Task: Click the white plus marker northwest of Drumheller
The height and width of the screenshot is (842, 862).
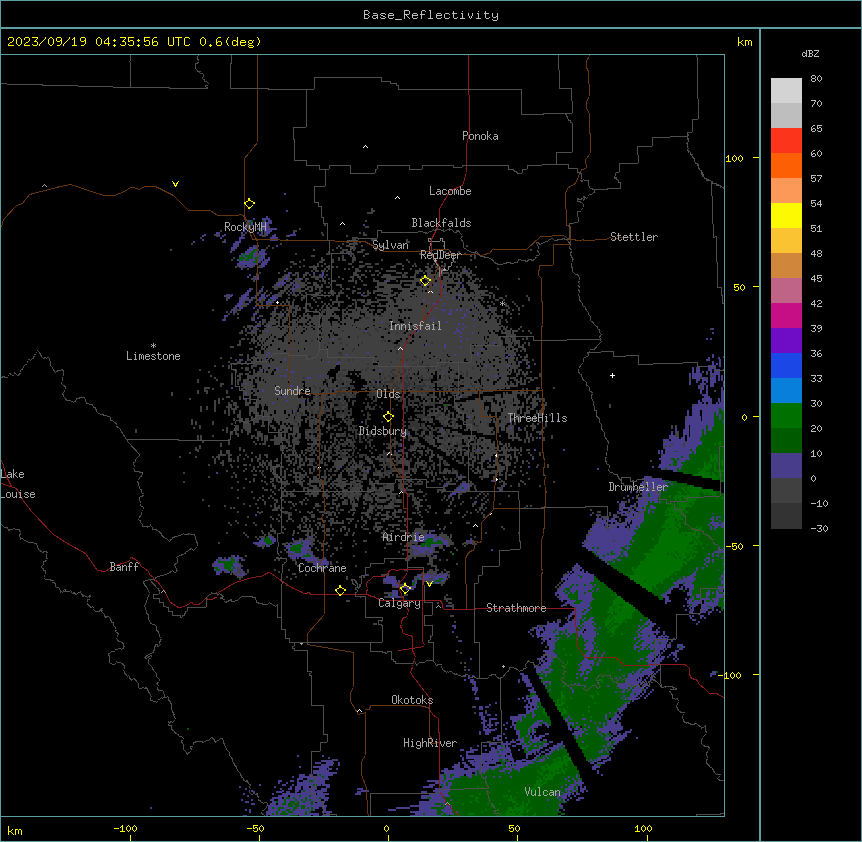Action: [x=612, y=376]
